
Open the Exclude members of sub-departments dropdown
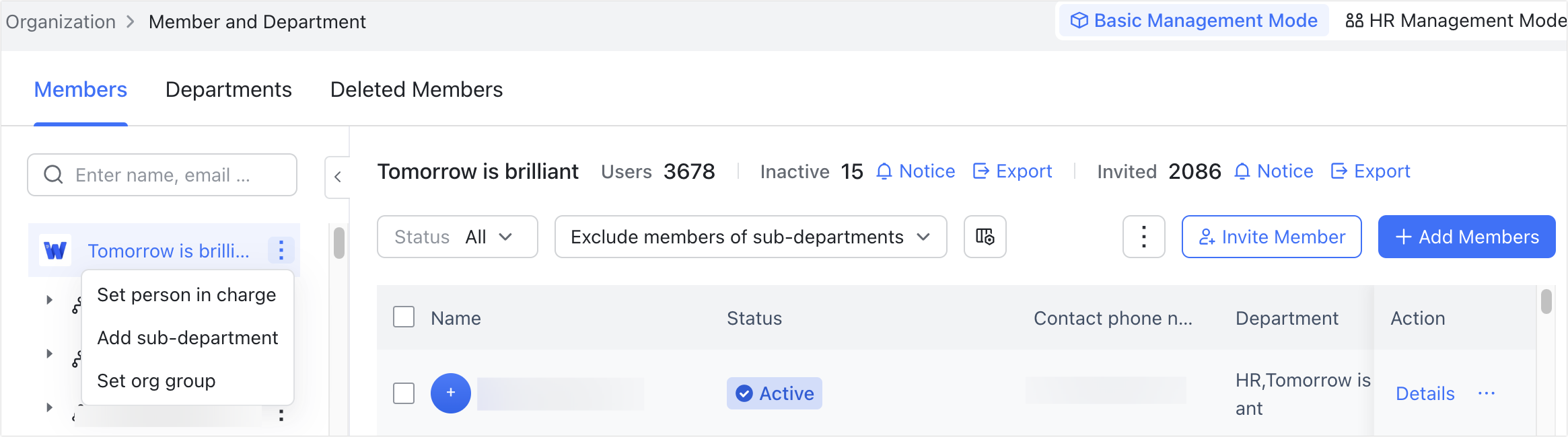750,237
